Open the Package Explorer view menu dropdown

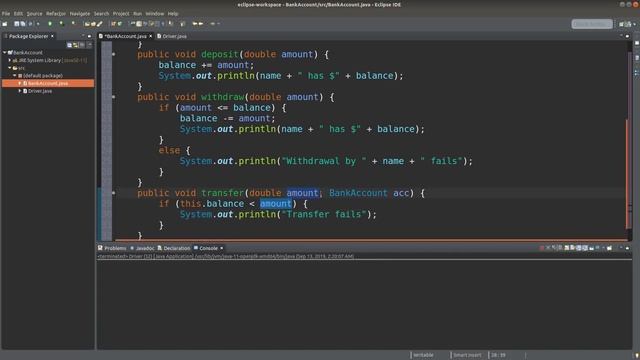pyautogui.click(x=89, y=45)
